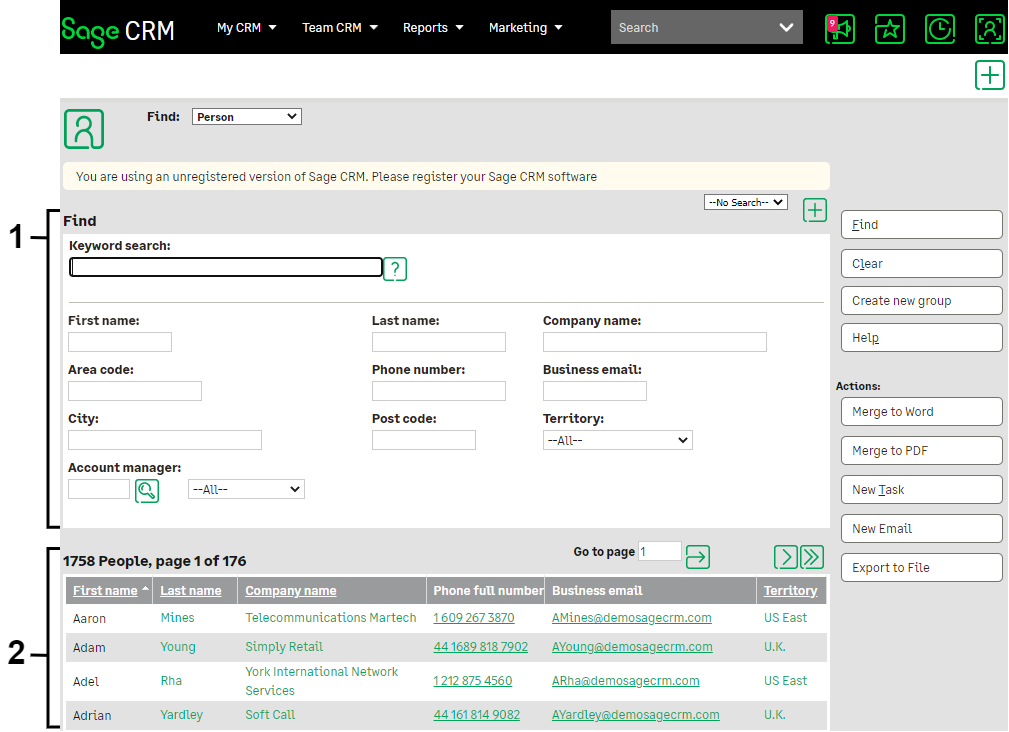Open AMines@demosagecrm.com email link
Viewport: 1009px width, 732px height.
[x=631, y=618]
